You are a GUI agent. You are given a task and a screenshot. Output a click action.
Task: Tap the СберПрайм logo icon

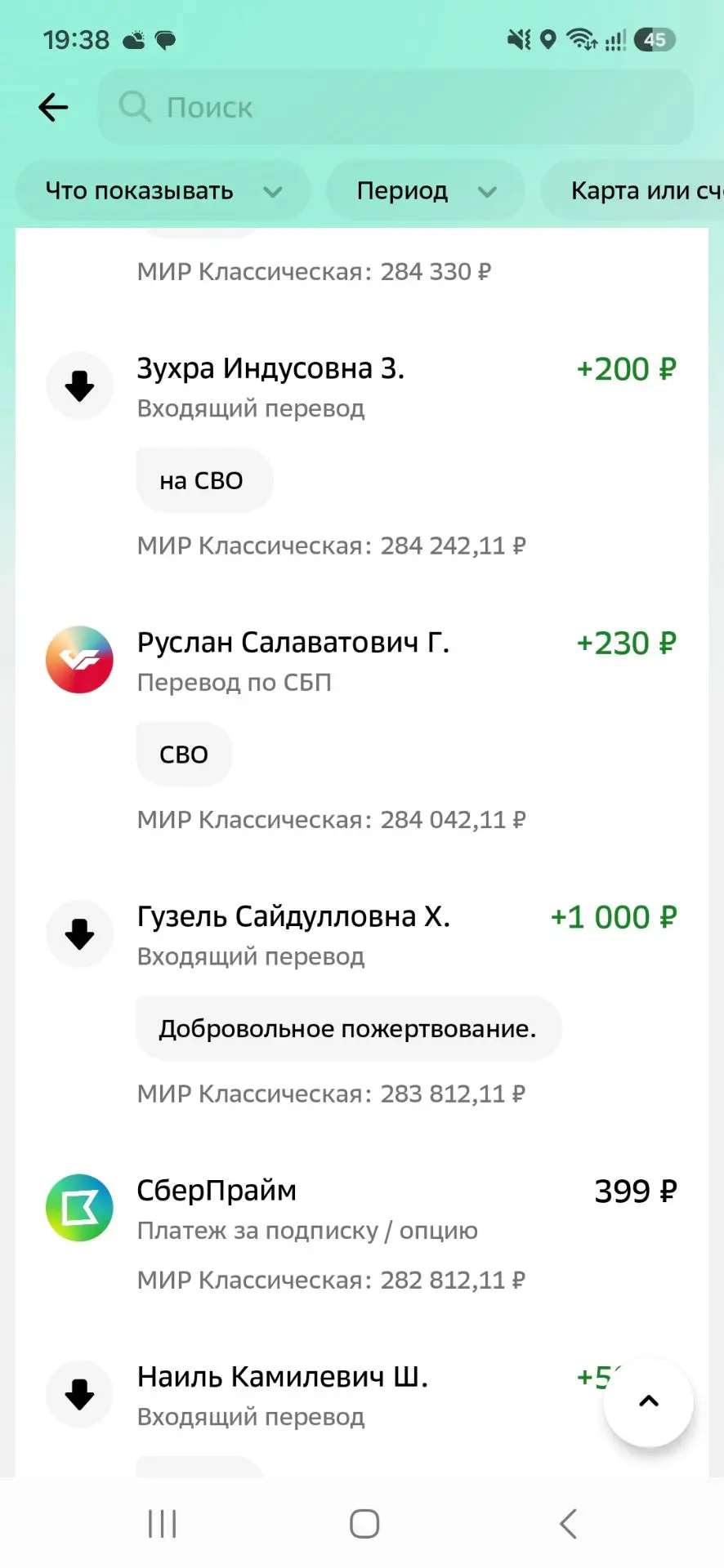pyautogui.click(x=79, y=1208)
